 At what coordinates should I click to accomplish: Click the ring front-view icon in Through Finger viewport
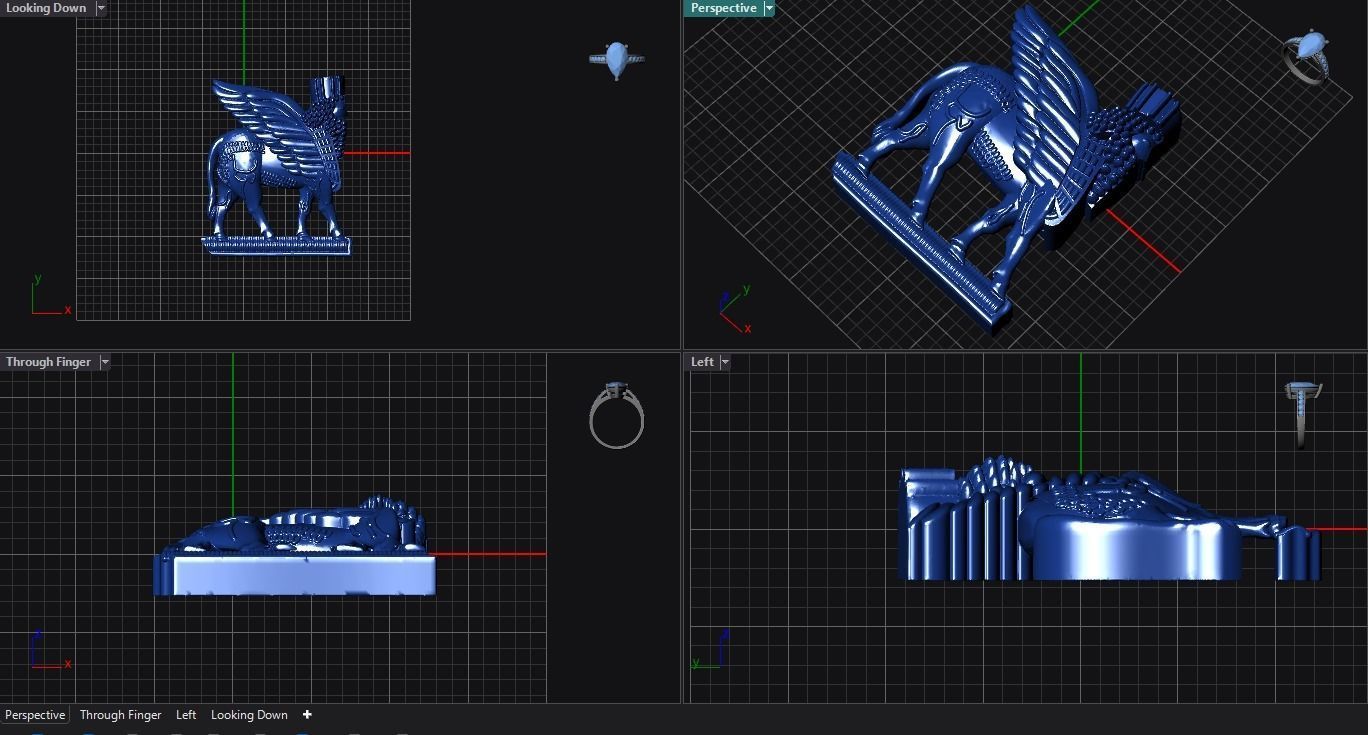point(617,415)
